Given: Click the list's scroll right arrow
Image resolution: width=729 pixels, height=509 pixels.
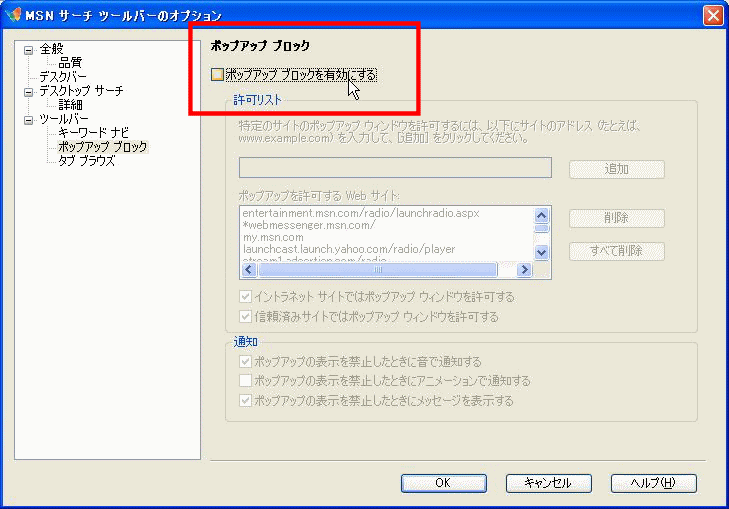Looking at the screenshot, I should click(524, 270).
